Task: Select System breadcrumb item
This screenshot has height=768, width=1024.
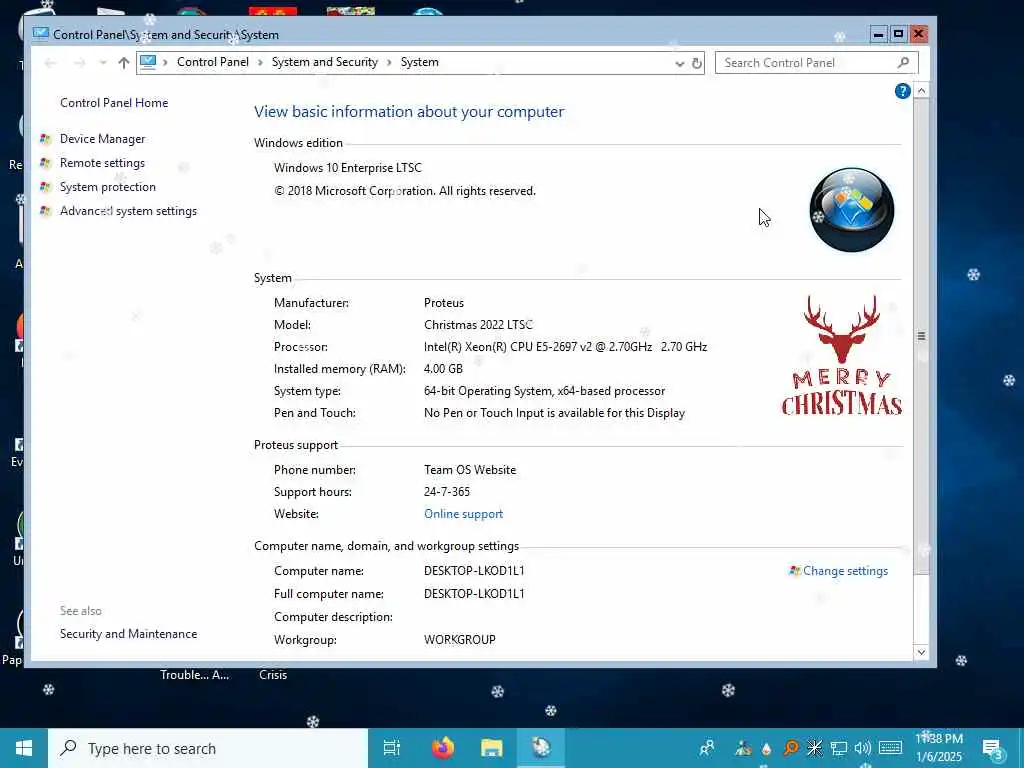Action: 419,62
